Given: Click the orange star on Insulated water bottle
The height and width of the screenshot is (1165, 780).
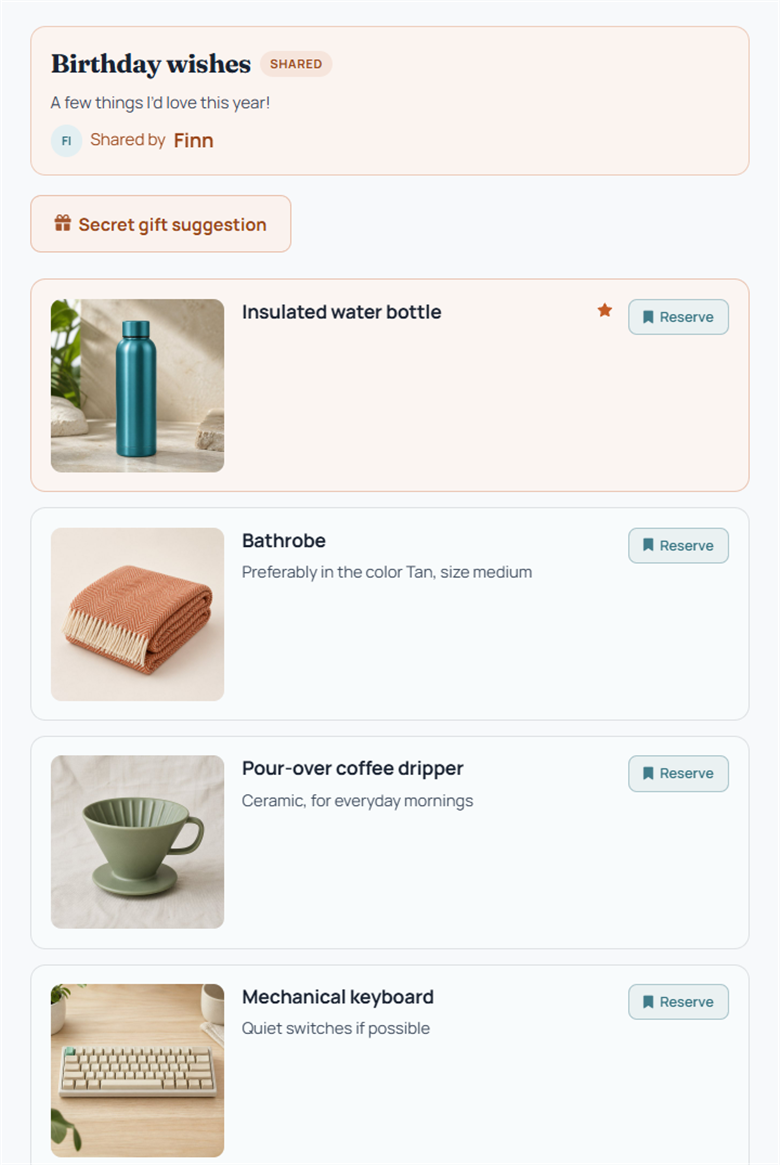Looking at the screenshot, I should (605, 310).
